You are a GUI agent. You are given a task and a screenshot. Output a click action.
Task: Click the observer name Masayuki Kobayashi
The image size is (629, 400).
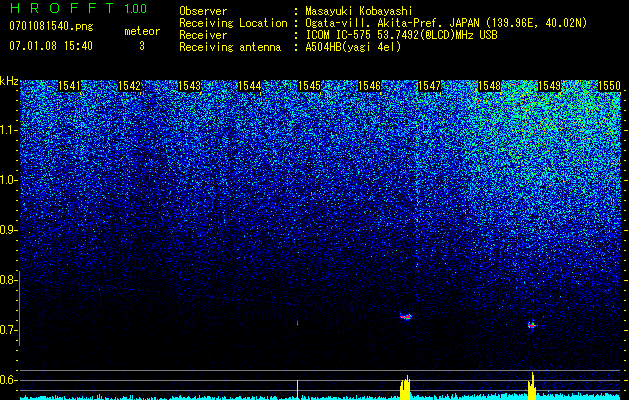click(x=359, y=11)
